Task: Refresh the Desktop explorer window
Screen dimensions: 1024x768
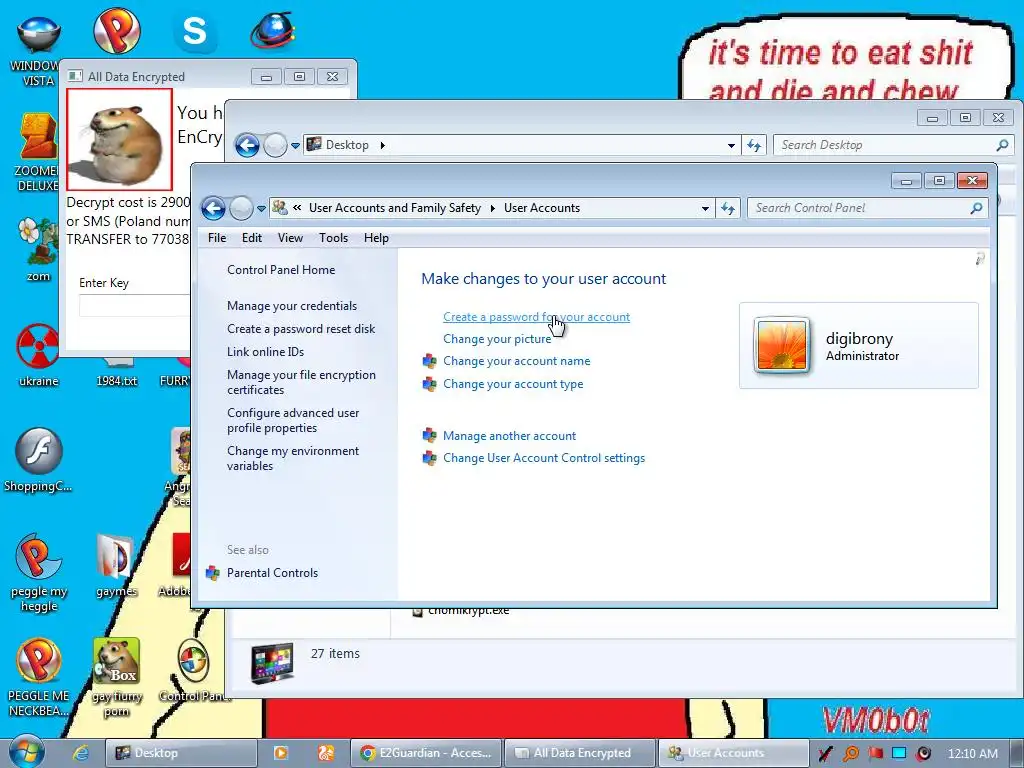Action: (754, 145)
